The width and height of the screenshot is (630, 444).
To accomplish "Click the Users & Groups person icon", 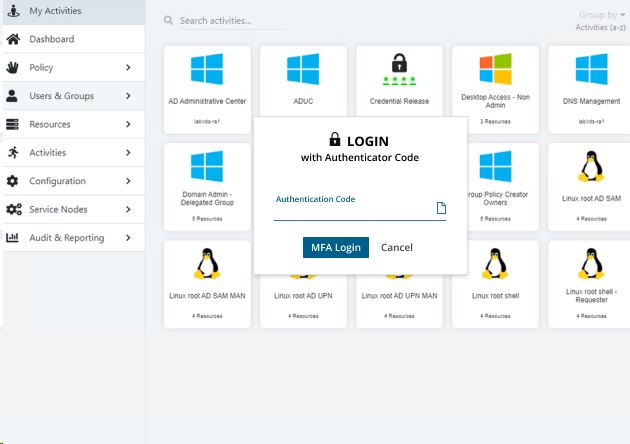I will pyautogui.click(x=12, y=96).
